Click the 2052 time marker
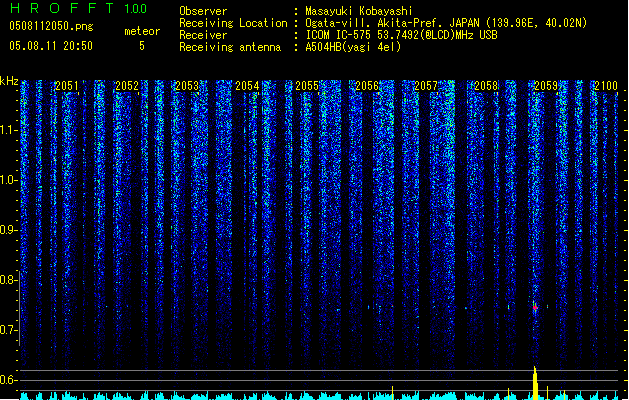This screenshot has height=400, width=629. pos(127,85)
